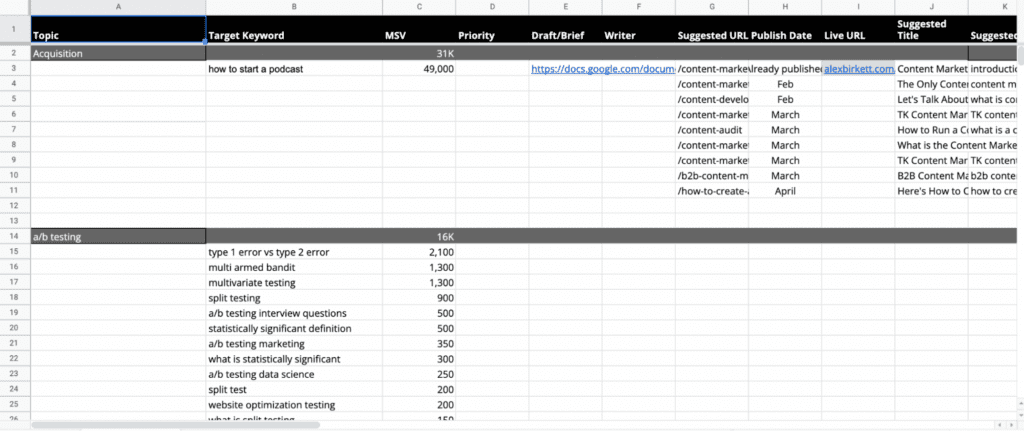This screenshot has width=1024, height=431.
Task: Select 'a/b testing data science' cell
Action: (294, 374)
